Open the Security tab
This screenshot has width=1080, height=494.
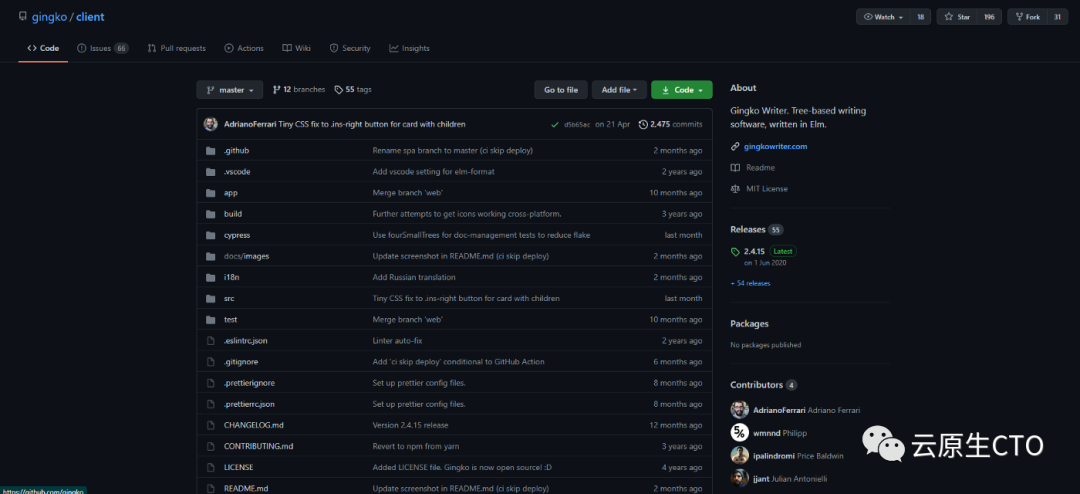(350, 48)
